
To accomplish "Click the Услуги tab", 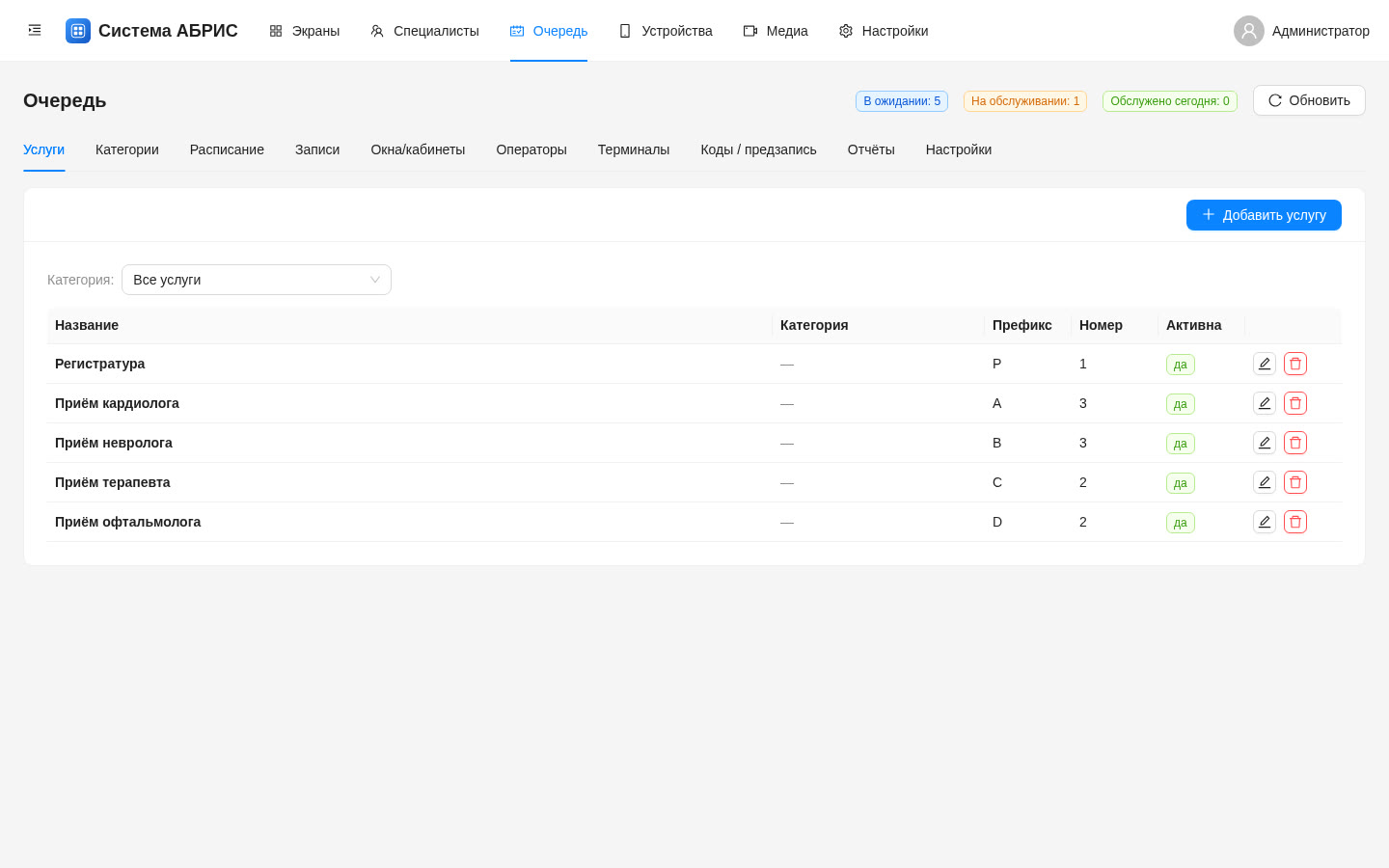I will coord(43,149).
